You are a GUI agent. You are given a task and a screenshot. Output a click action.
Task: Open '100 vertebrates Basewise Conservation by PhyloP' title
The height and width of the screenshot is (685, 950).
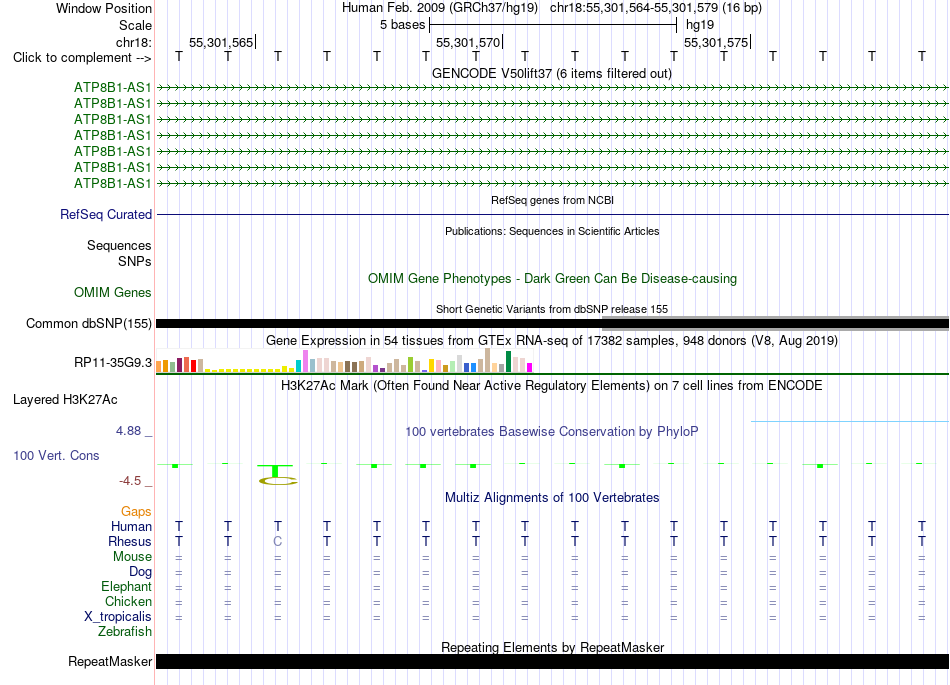click(x=552, y=431)
